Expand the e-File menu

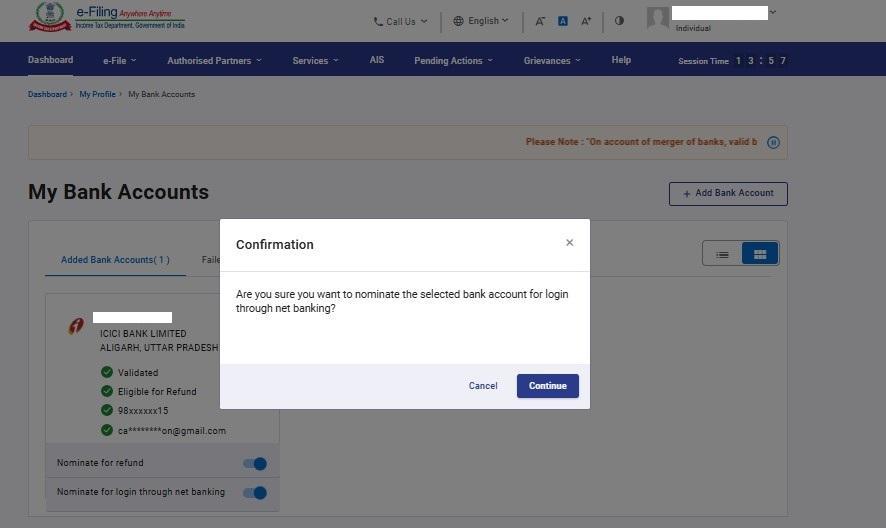click(x=119, y=61)
